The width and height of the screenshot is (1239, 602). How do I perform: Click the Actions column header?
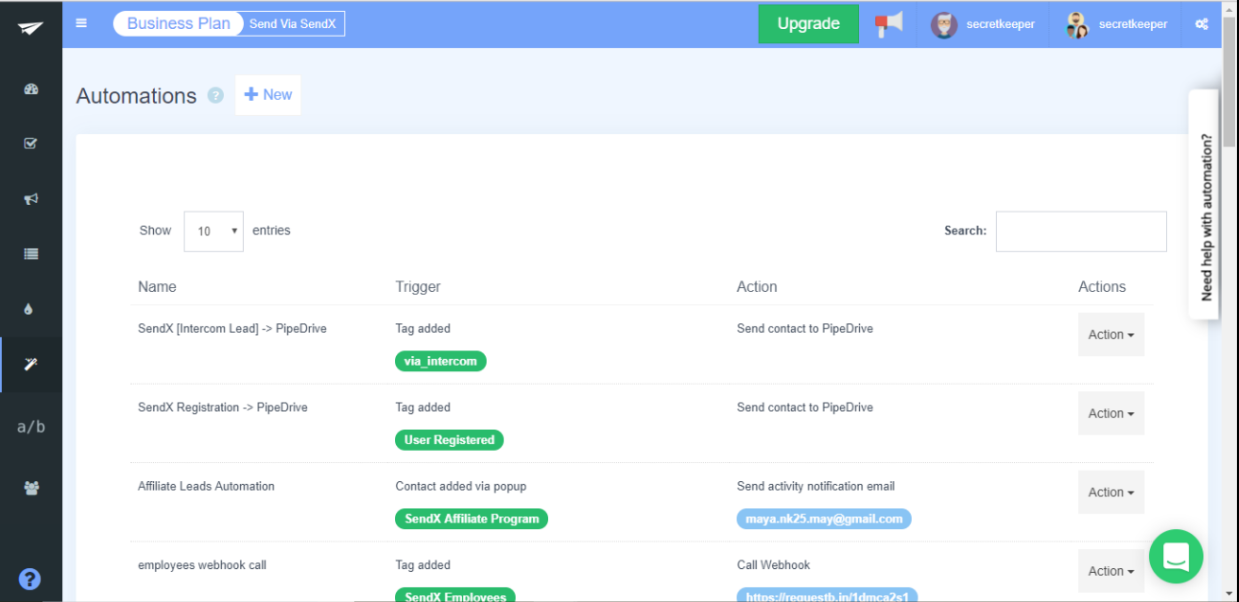click(1102, 287)
